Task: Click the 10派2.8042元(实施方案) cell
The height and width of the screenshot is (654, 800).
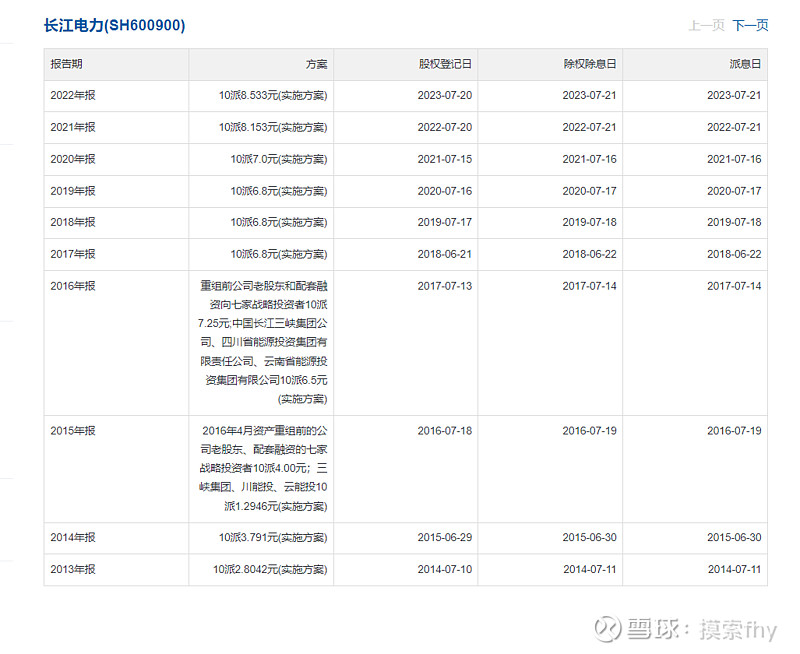Action: tap(270, 569)
